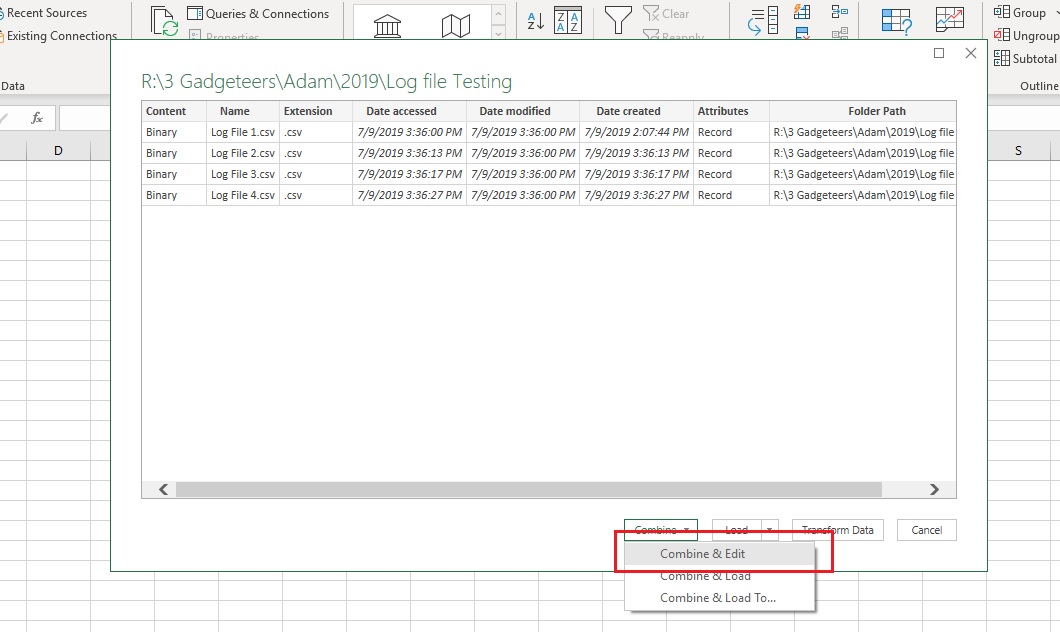Click the Flash Fill icon

pyautogui.click(x=801, y=11)
